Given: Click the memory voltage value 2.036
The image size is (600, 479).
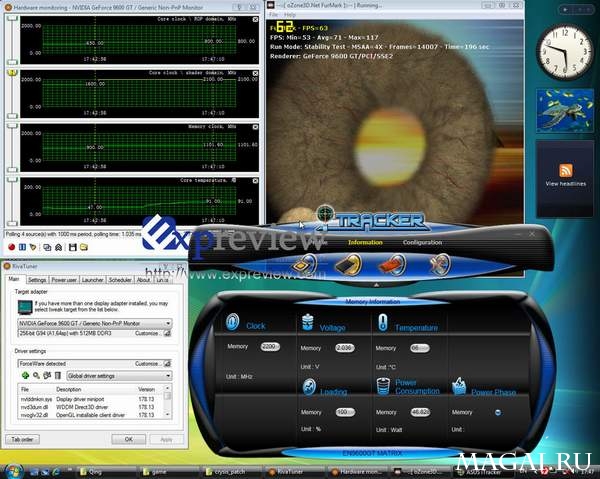Looking at the screenshot, I should 345,348.
